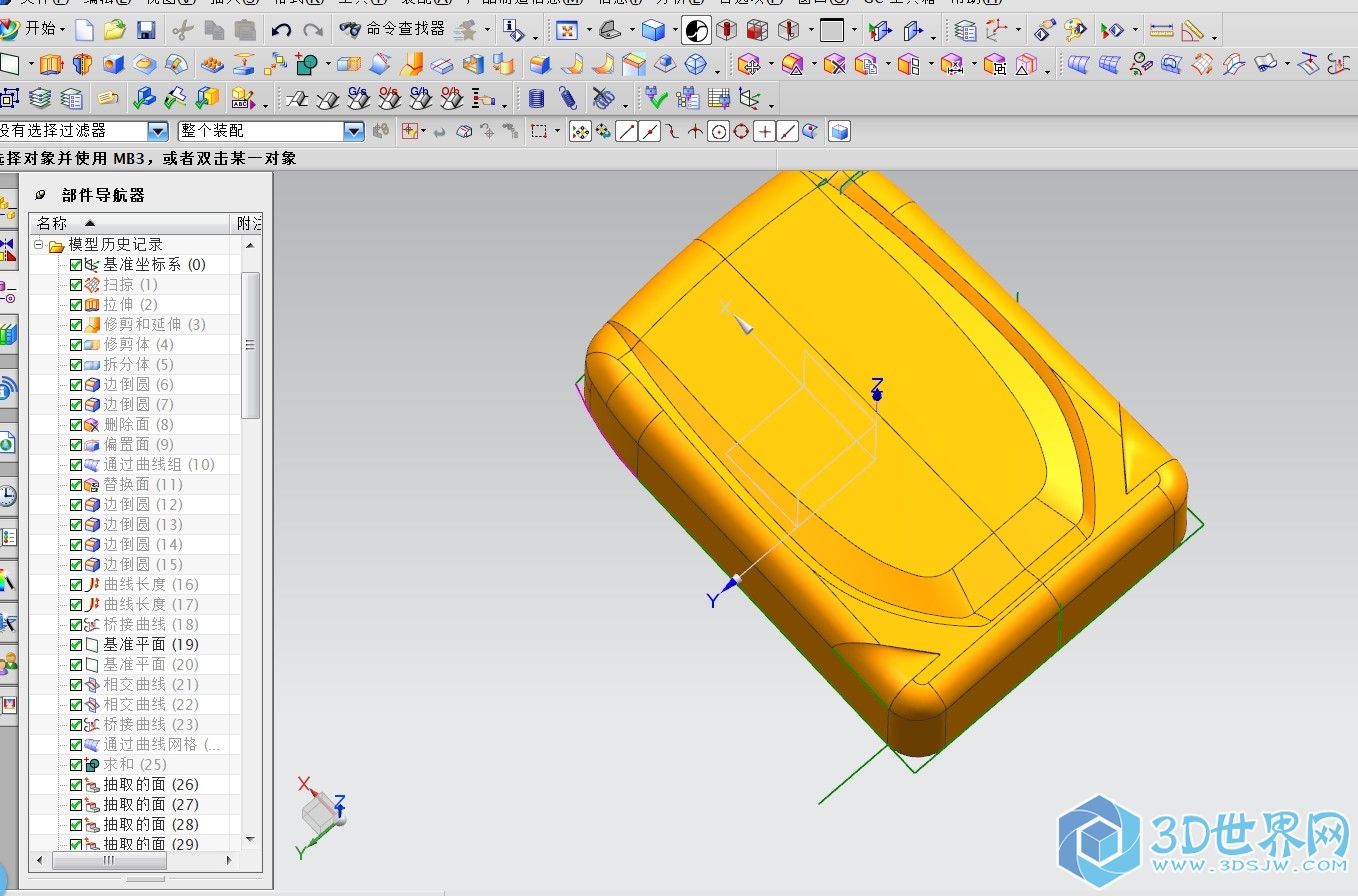1358x896 pixels.
Task: Uncheck the 拉伸 (2) feature checkbox
Action: coord(76,305)
